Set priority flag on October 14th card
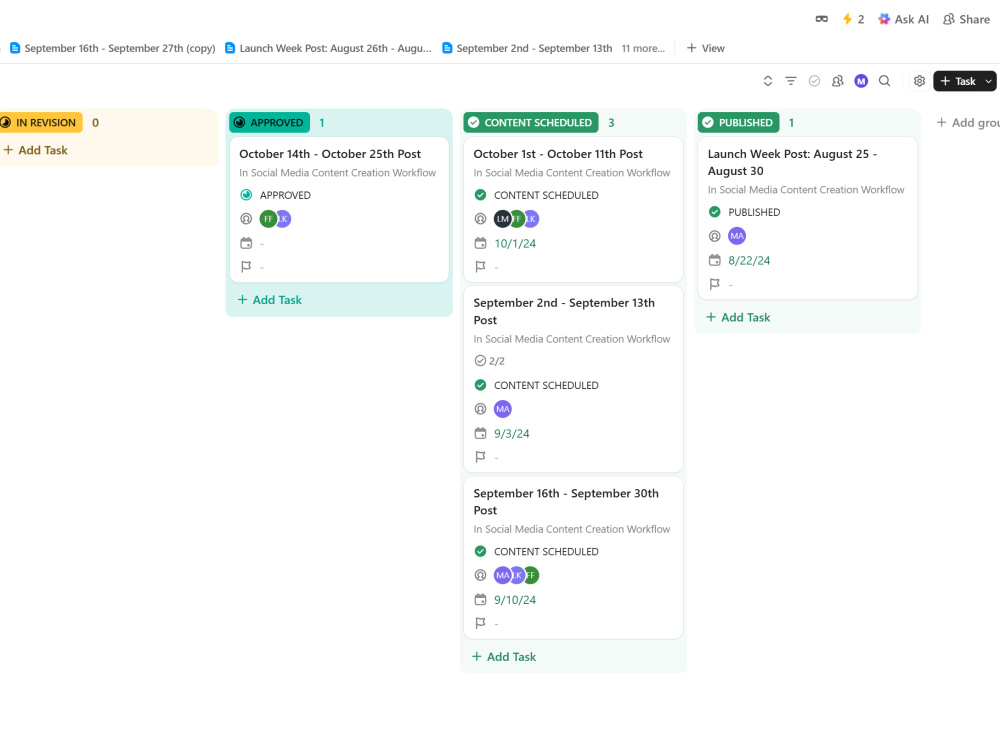Viewport: 1000px width, 750px height. 246,267
